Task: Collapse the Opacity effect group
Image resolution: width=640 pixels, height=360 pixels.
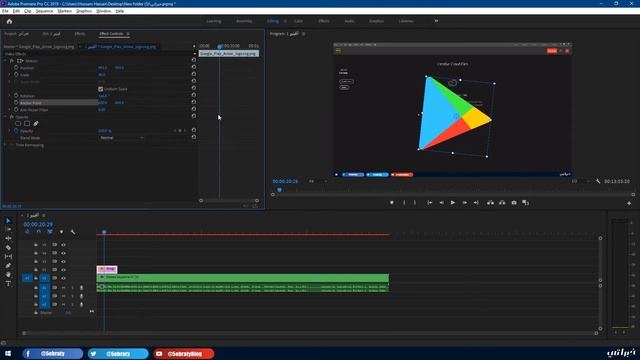Action: point(5,117)
